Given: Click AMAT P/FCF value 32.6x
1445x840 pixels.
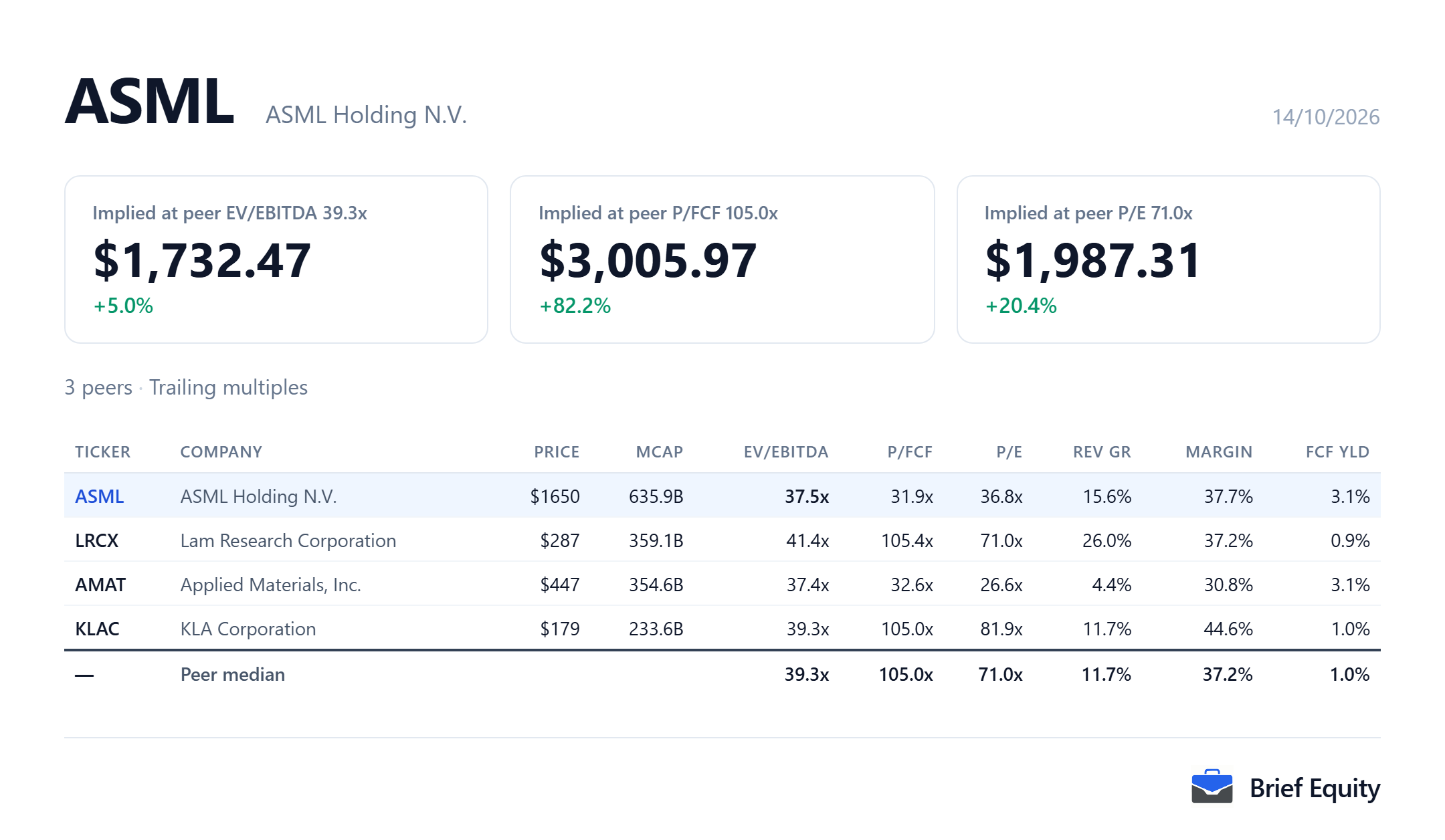Looking at the screenshot, I should [912, 585].
